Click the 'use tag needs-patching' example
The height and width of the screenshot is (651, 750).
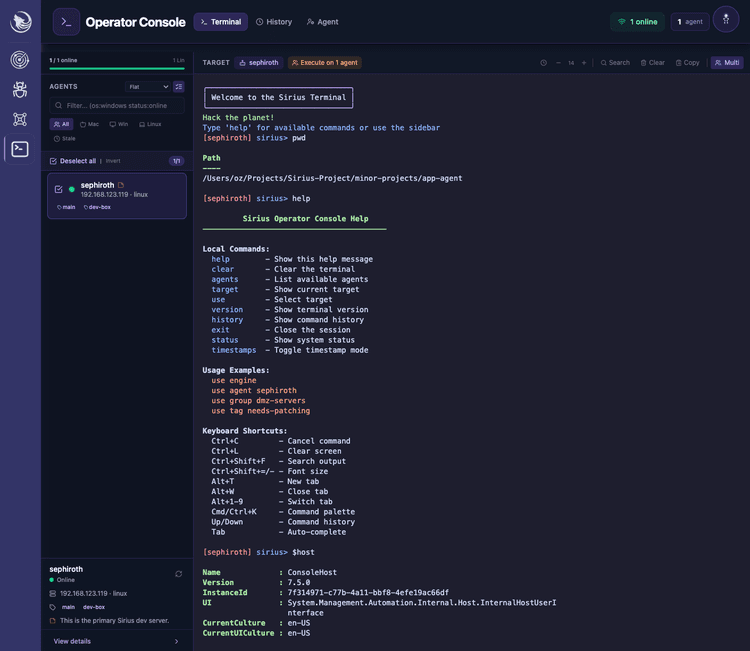[x=261, y=411]
